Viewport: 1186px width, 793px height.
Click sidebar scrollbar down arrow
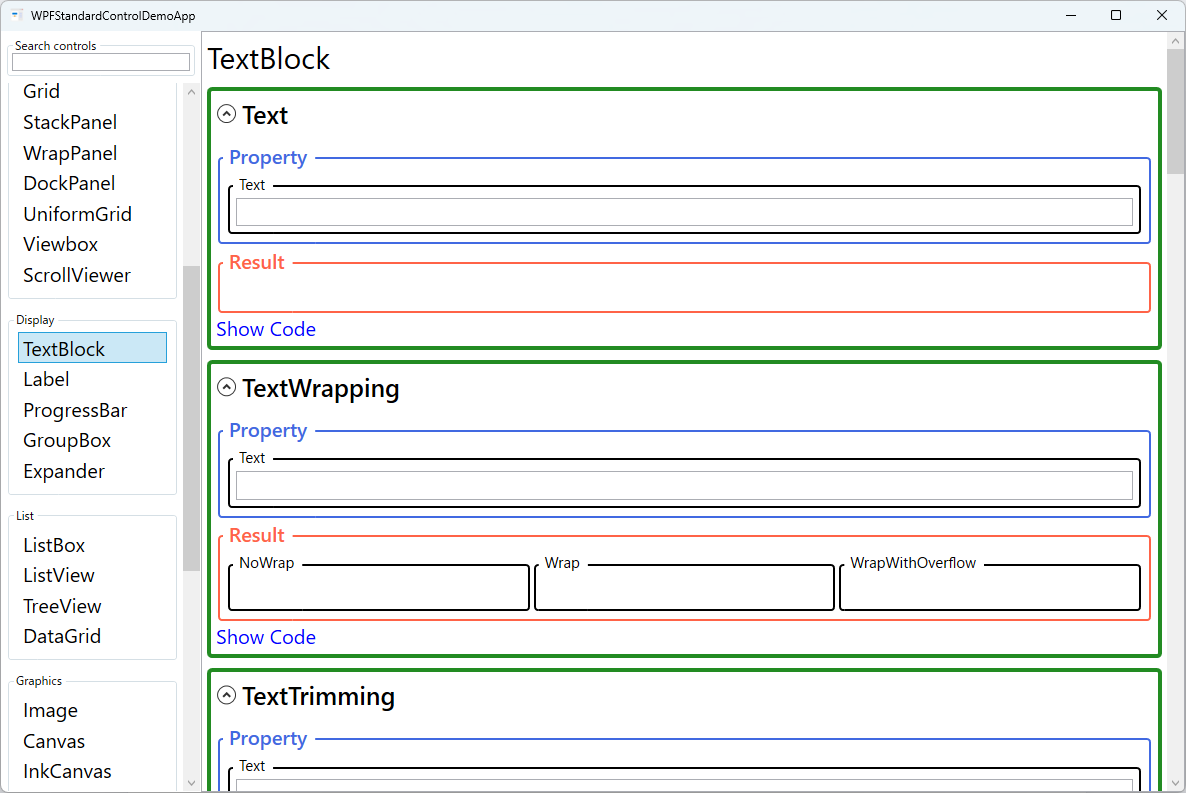pos(191,782)
